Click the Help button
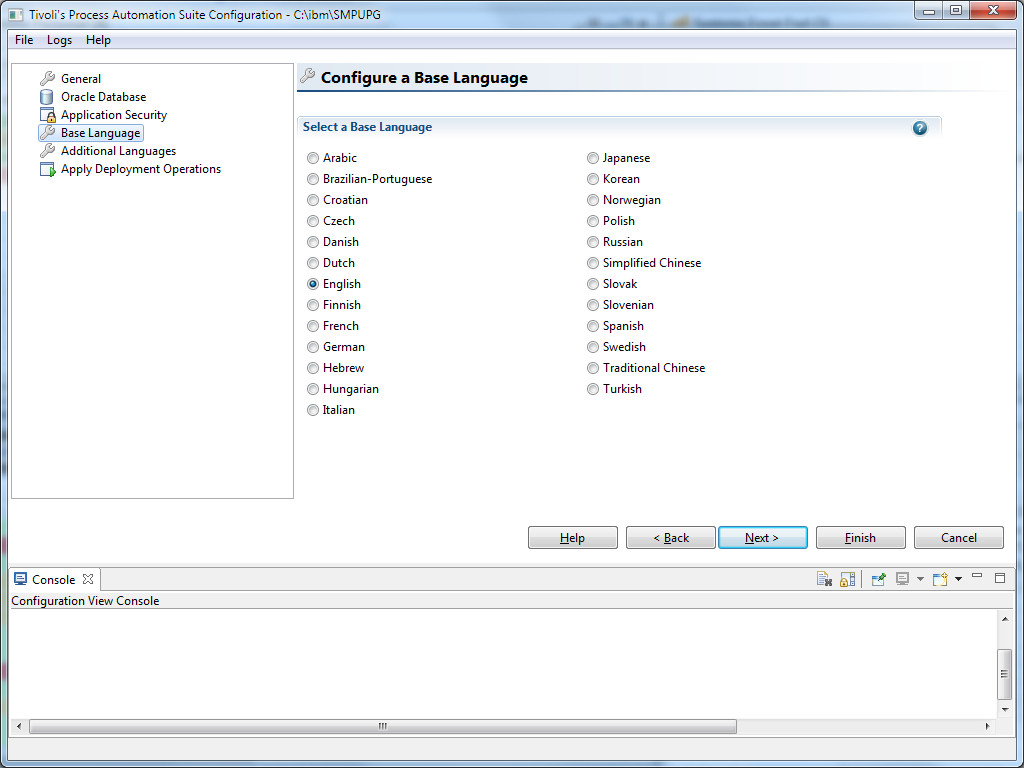The width and height of the screenshot is (1024, 768). pos(573,537)
